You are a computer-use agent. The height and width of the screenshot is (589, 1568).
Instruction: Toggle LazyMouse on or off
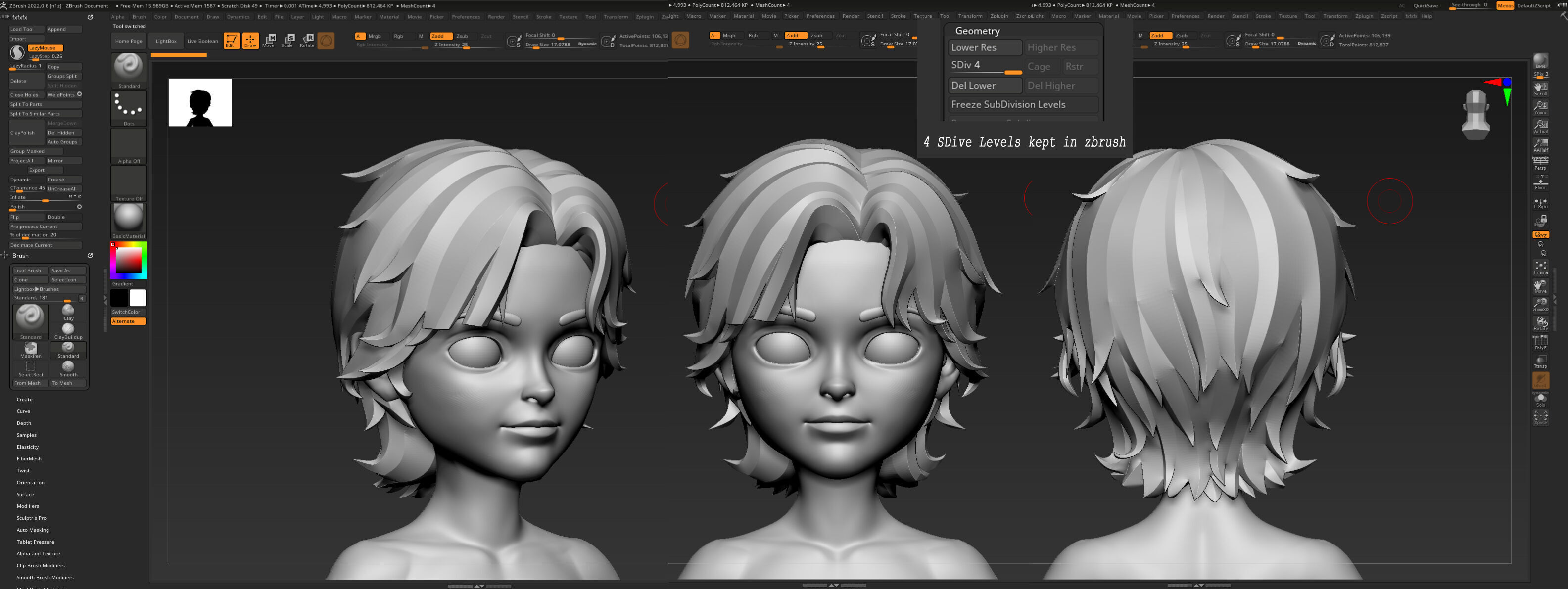(x=45, y=47)
